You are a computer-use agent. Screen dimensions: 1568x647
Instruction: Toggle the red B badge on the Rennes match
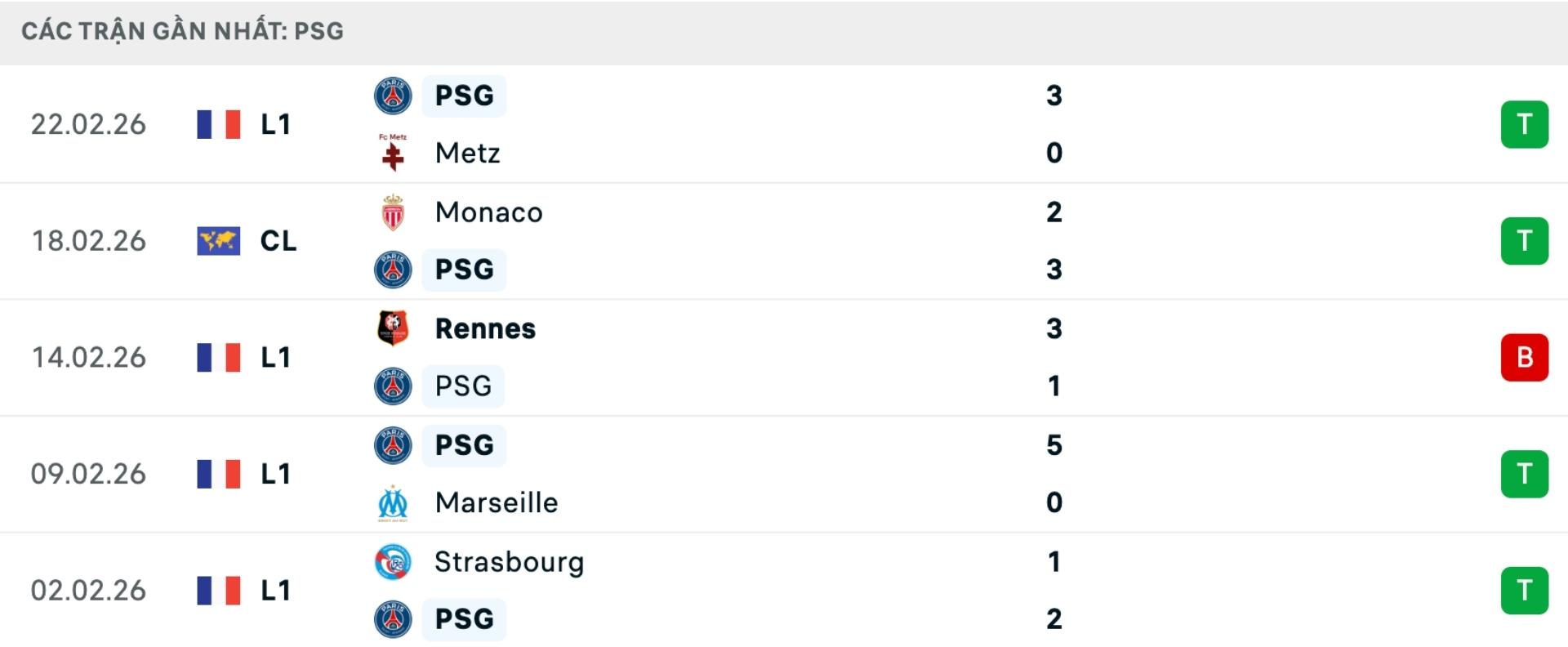pyautogui.click(x=1526, y=357)
